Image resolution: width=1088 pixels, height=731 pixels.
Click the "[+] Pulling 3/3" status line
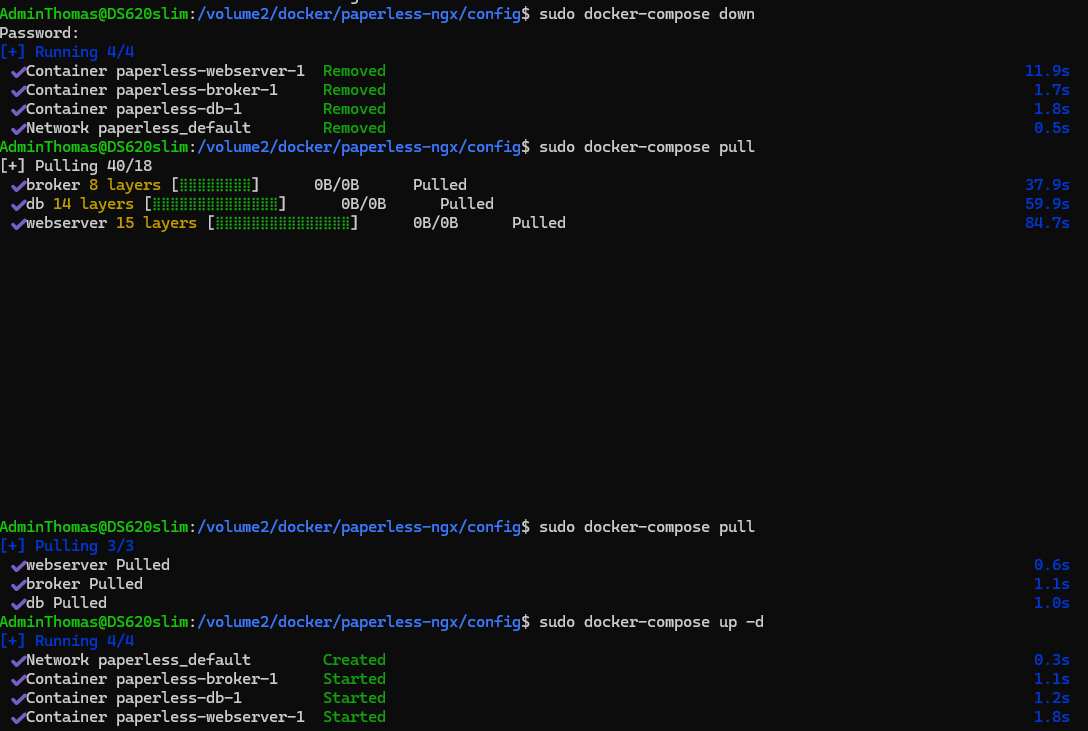pyautogui.click(x=67, y=546)
